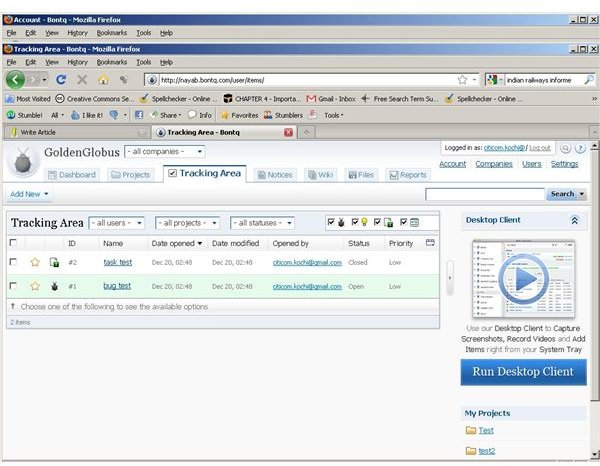Open the Search options arrow
The width and height of the screenshot is (600, 466).
tap(582, 194)
